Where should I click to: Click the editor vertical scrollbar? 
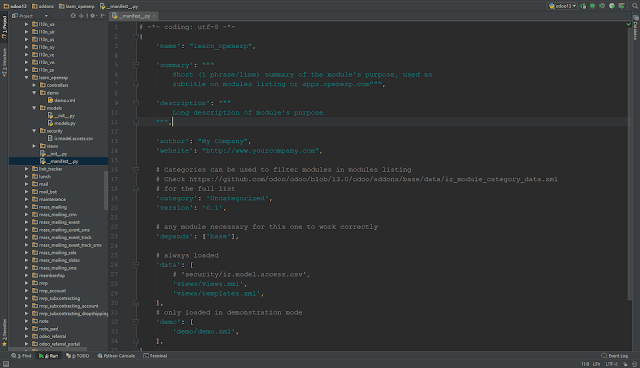(x=630, y=163)
